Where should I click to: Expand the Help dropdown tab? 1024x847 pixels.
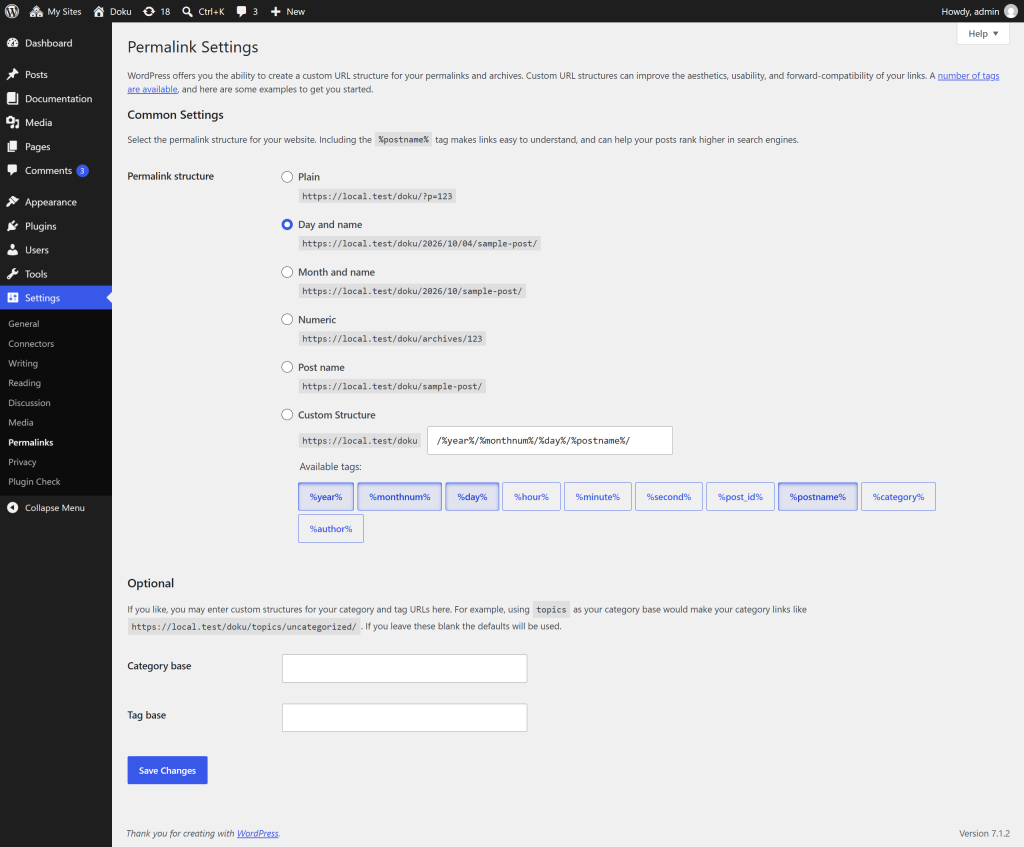[983, 34]
